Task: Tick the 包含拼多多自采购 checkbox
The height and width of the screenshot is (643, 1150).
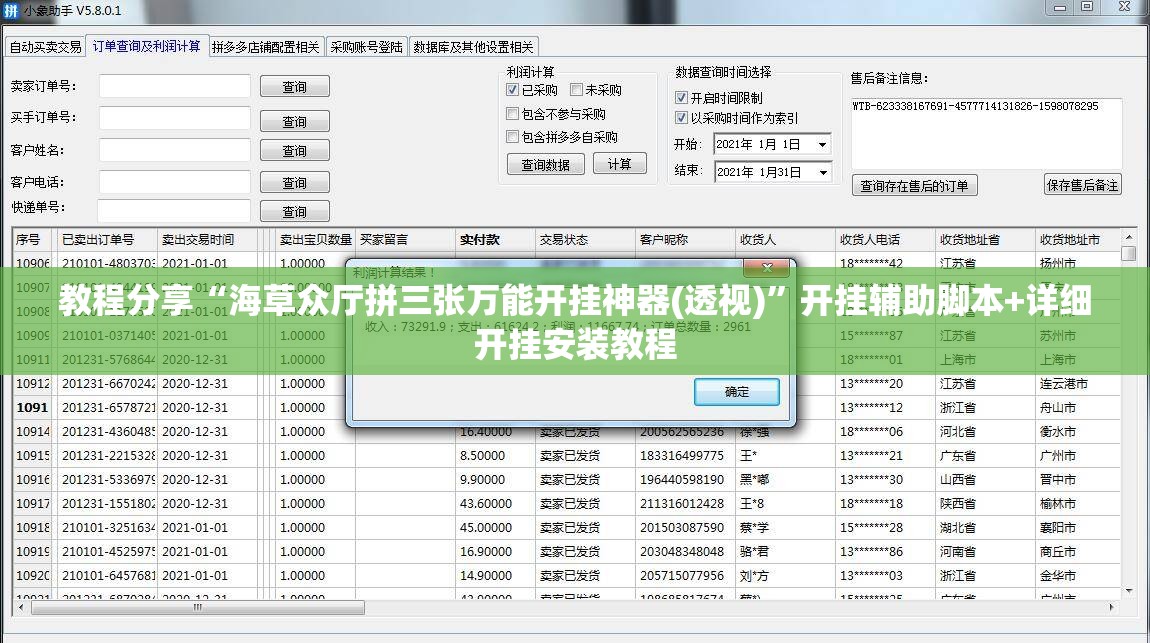Action: point(513,136)
